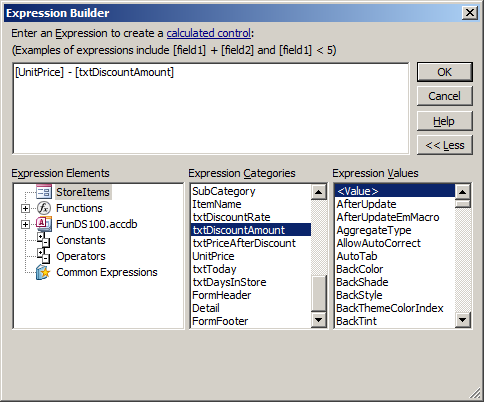484x402 pixels.
Task: Select txtPriceAfterDiscount in Expression Categories
Action: point(251,243)
